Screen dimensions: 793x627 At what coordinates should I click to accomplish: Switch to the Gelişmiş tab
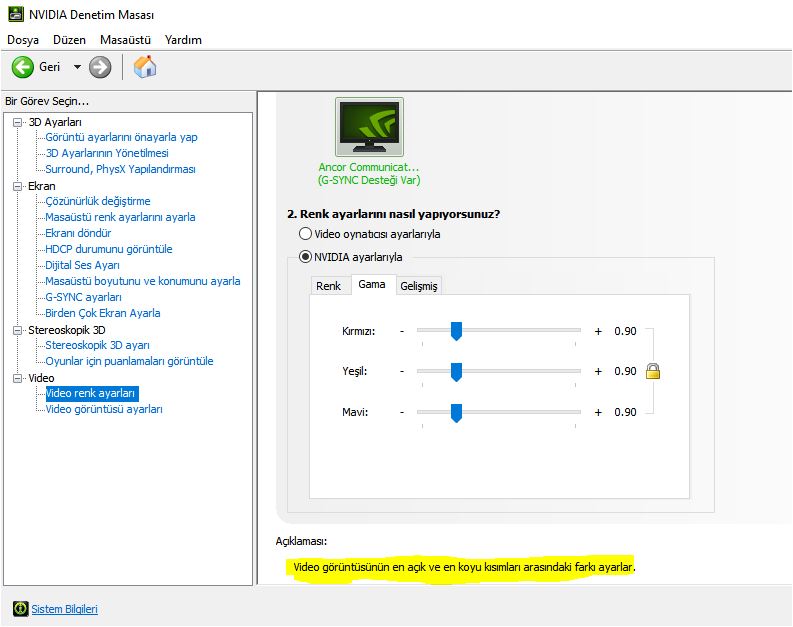point(419,286)
